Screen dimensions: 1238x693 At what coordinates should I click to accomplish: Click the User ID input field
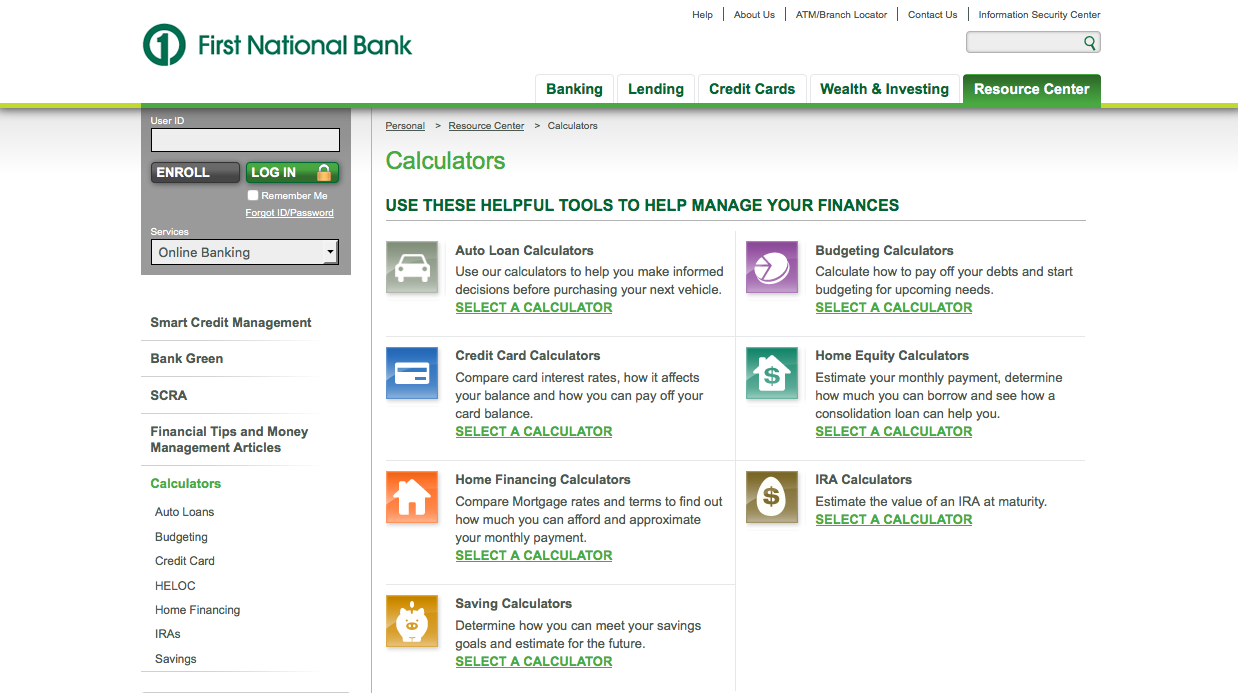[x=245, y=140]
